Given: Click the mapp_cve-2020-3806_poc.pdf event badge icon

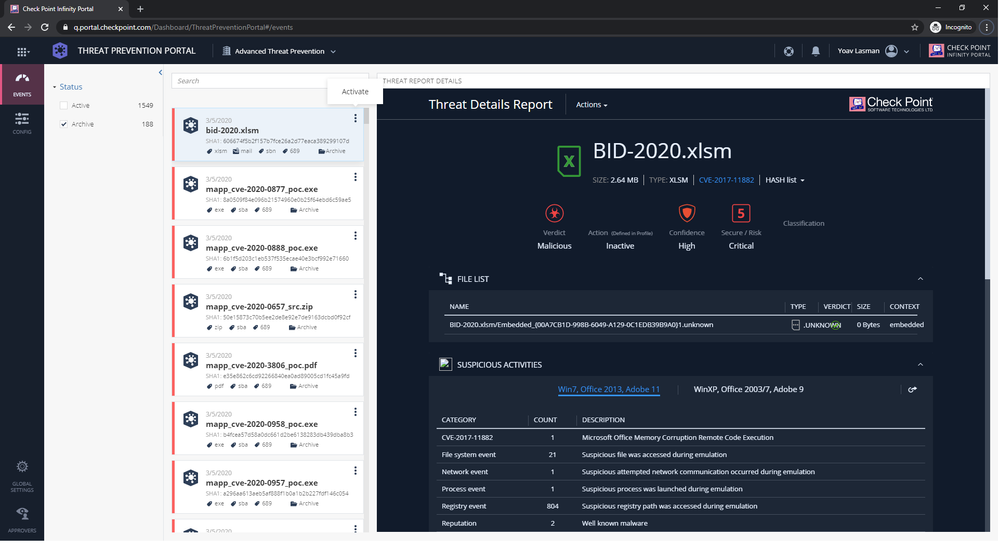Looking at the screenshot, I should [x=190, y=360].
